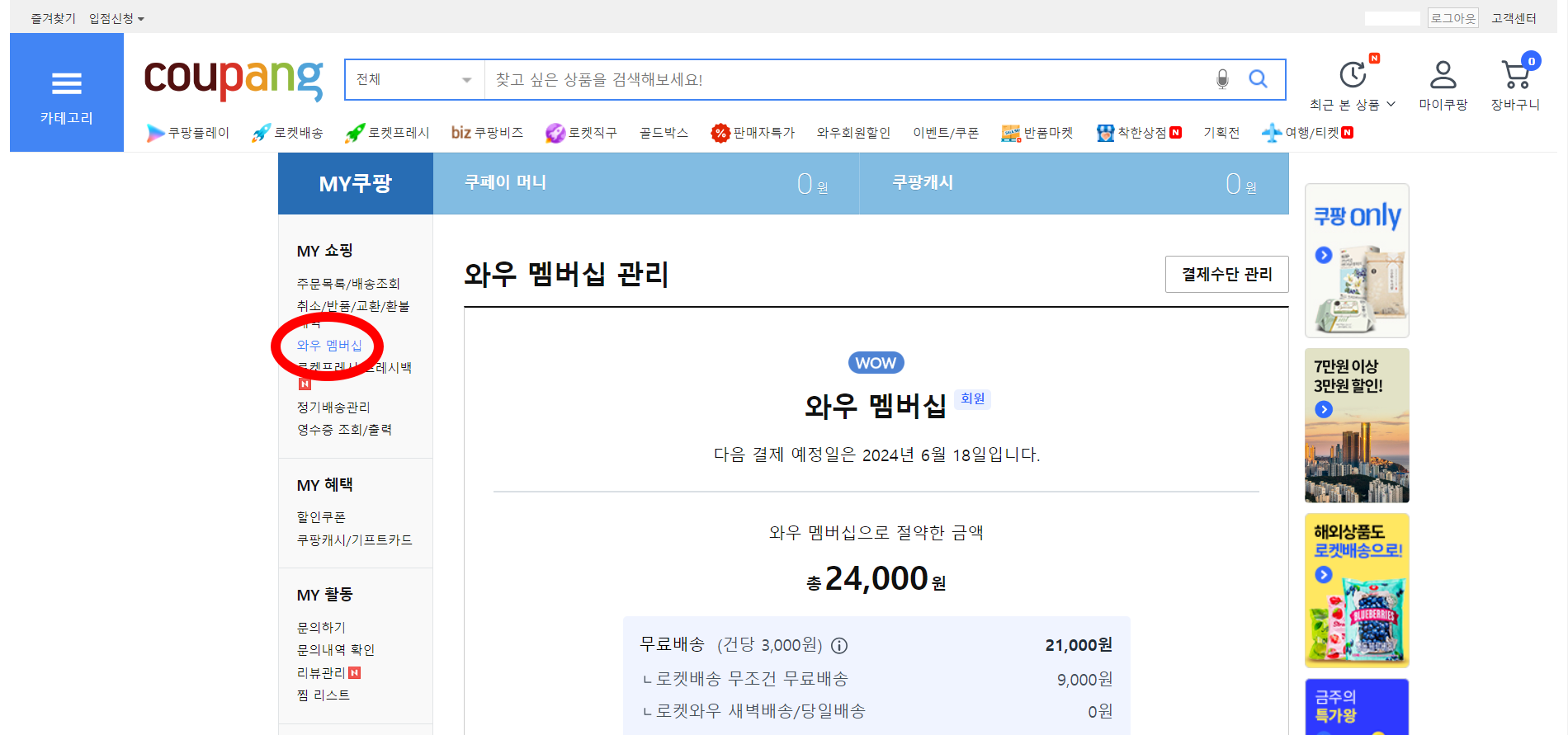Click the microphone voice search icon
The width and height of the screenshot is (1568, 735).
1222,79
